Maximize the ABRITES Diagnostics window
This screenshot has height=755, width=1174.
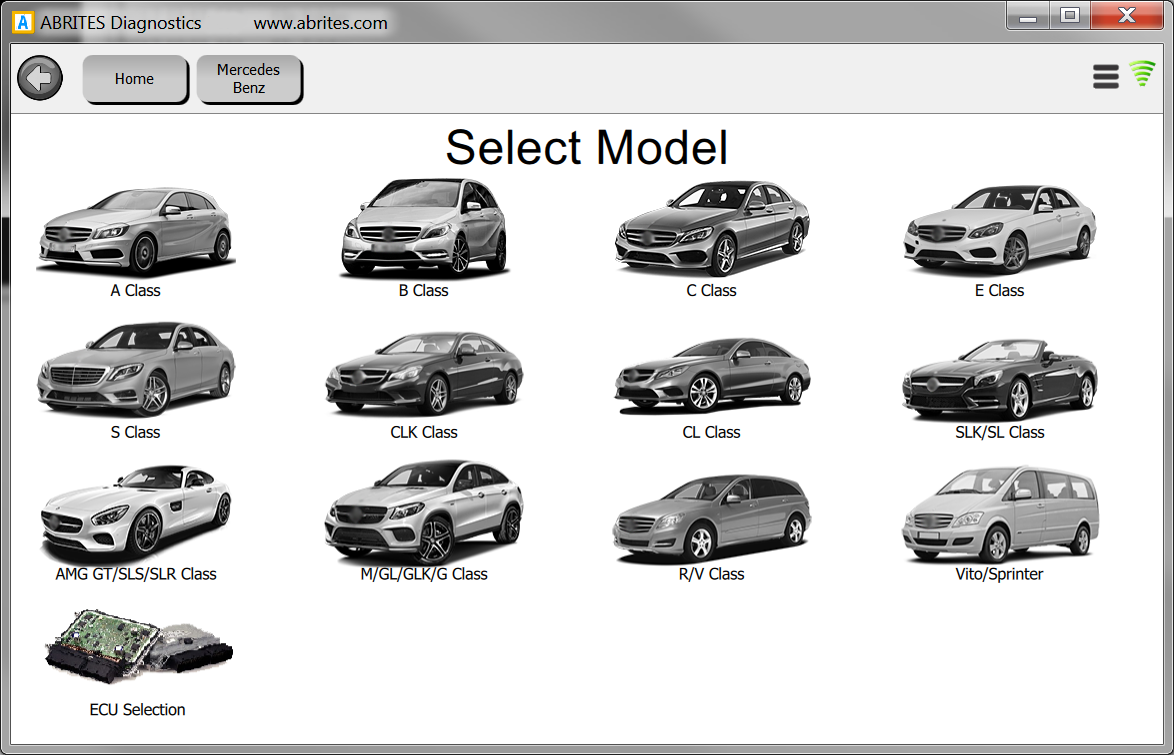pos(1070,16)
